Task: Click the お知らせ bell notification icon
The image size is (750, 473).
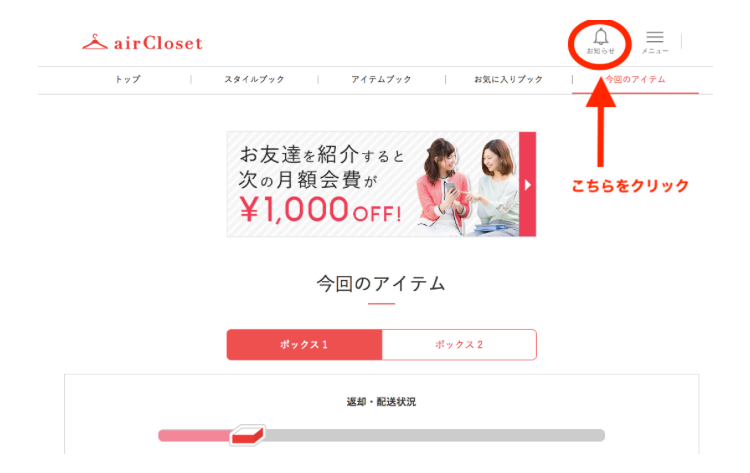Action: click(601, 36)
